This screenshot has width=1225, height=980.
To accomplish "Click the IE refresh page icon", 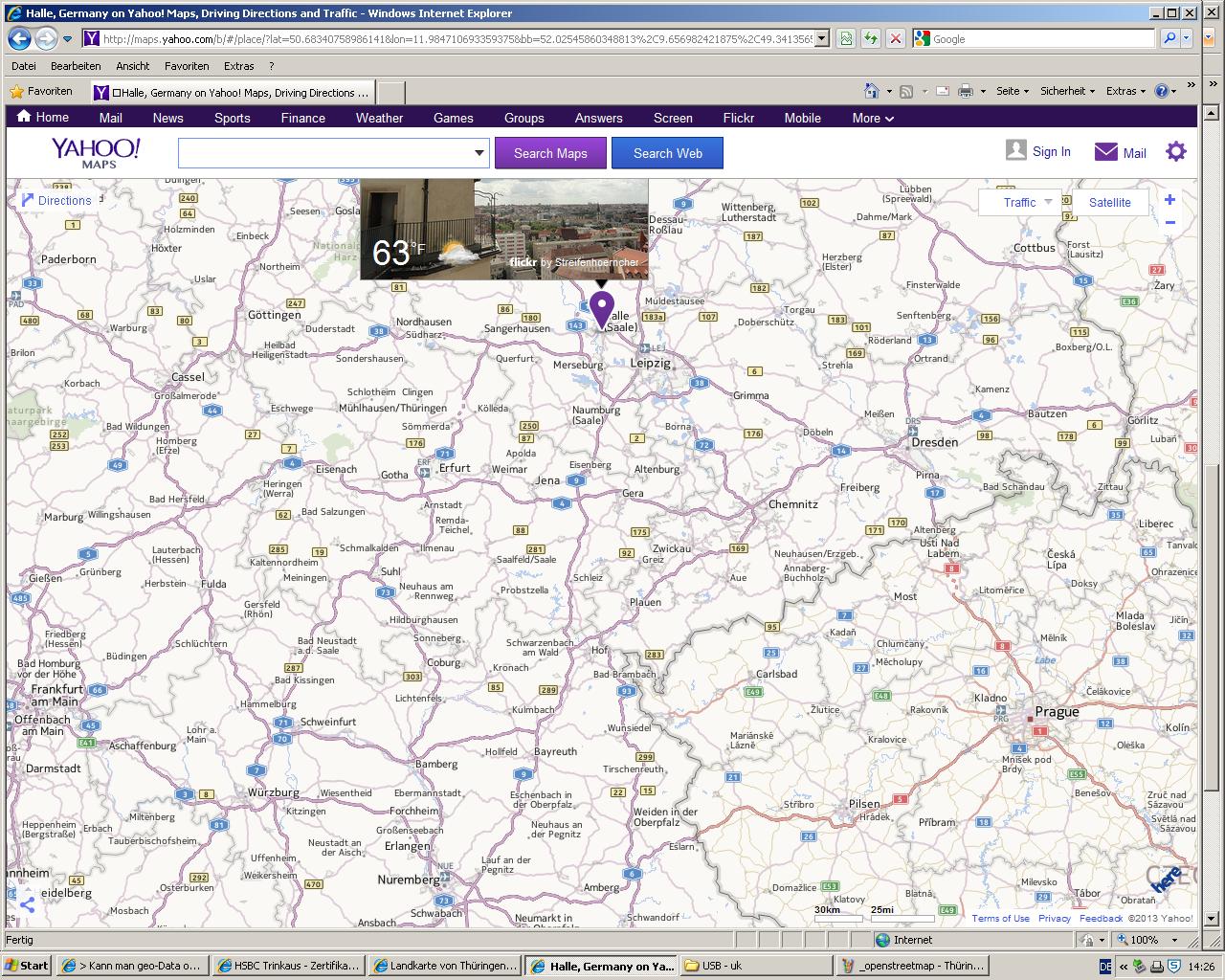I will click(870, 39).
